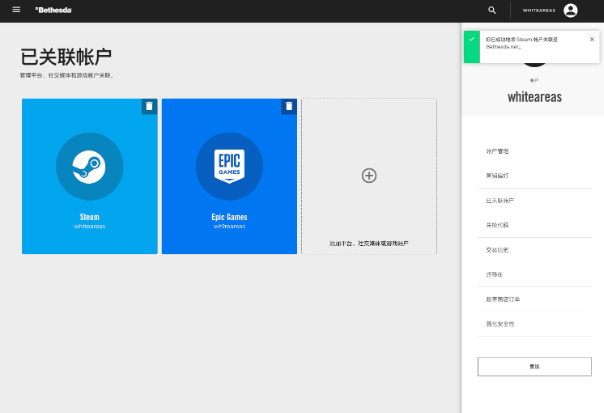Open 兑换代码 in the sidebar
The width and height of the screenshot is (604, 413).
pyautogui.click(x=534, y=225)
